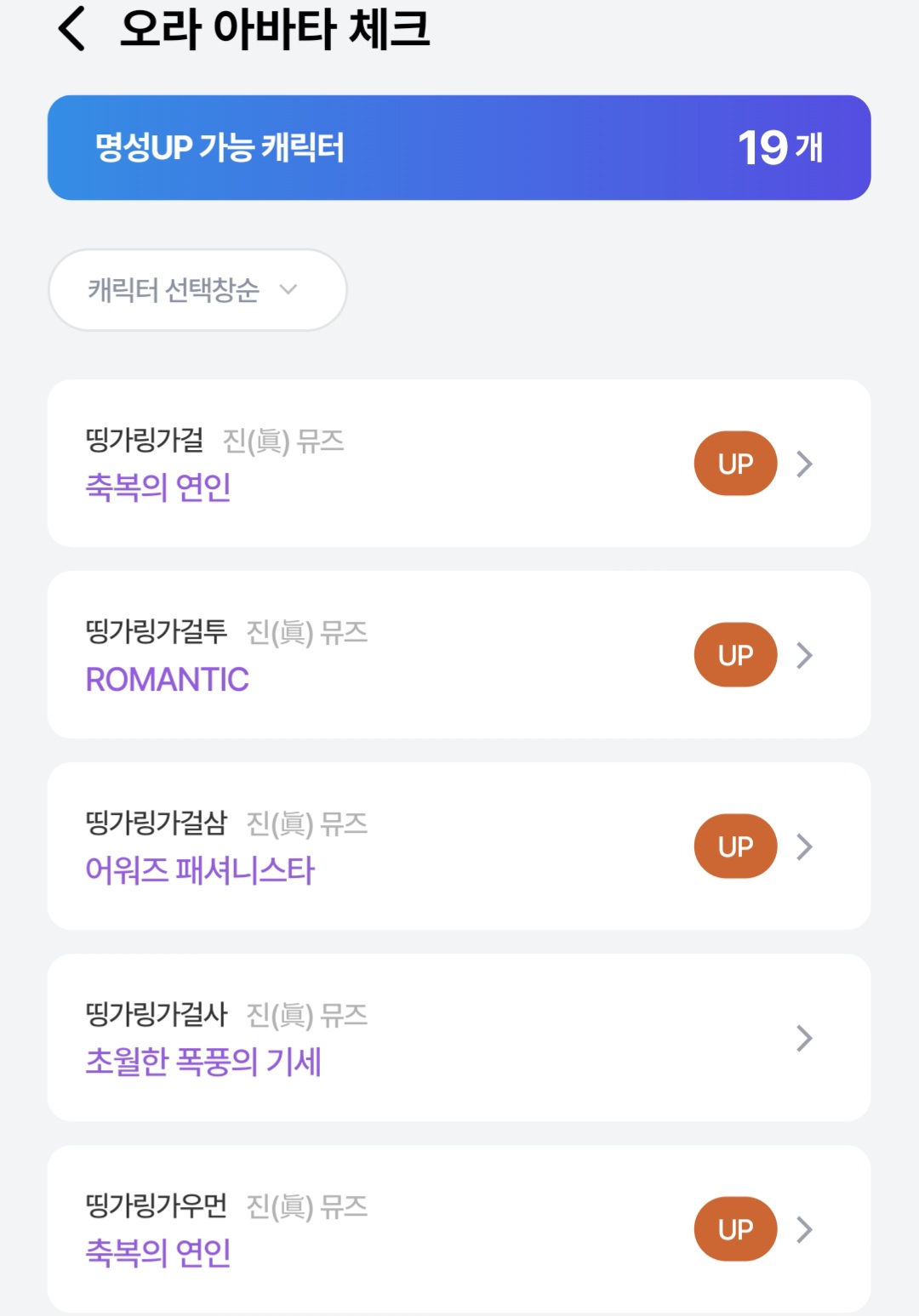
Task: Click the dropdown arrow in sort selector
Action: (288, 289)
